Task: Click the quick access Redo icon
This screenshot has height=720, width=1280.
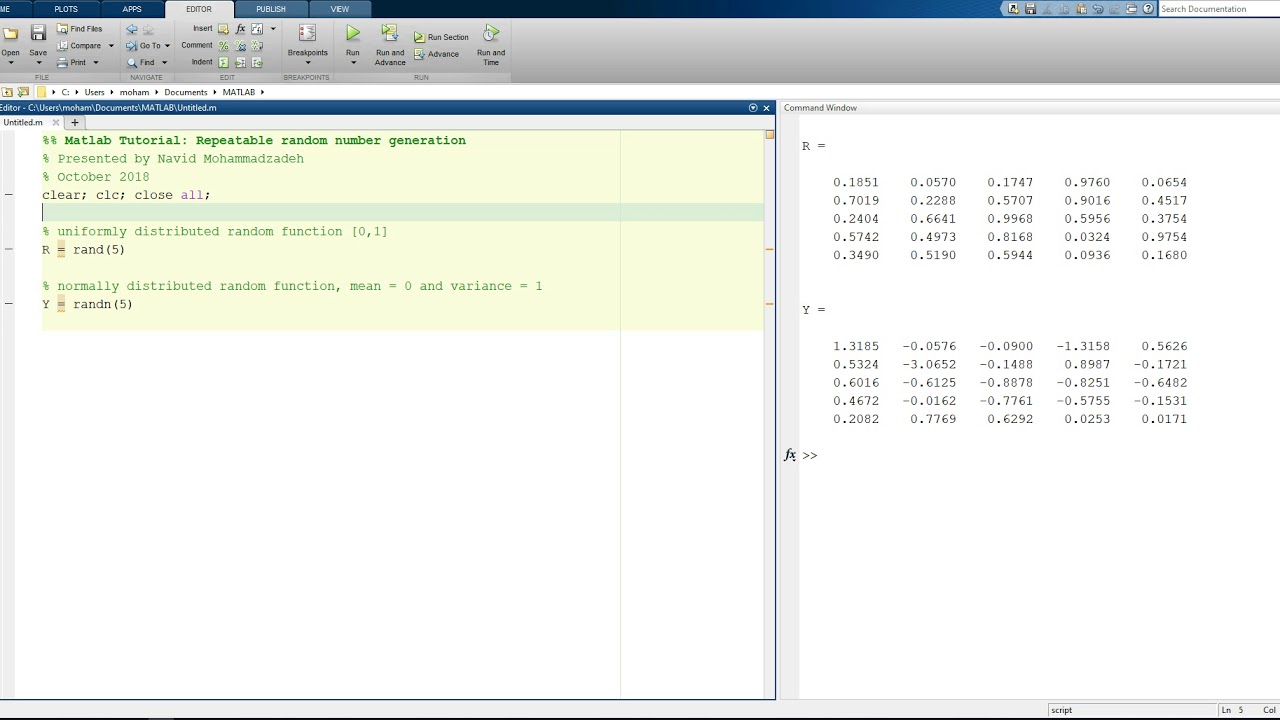Action: point(1114,9)
